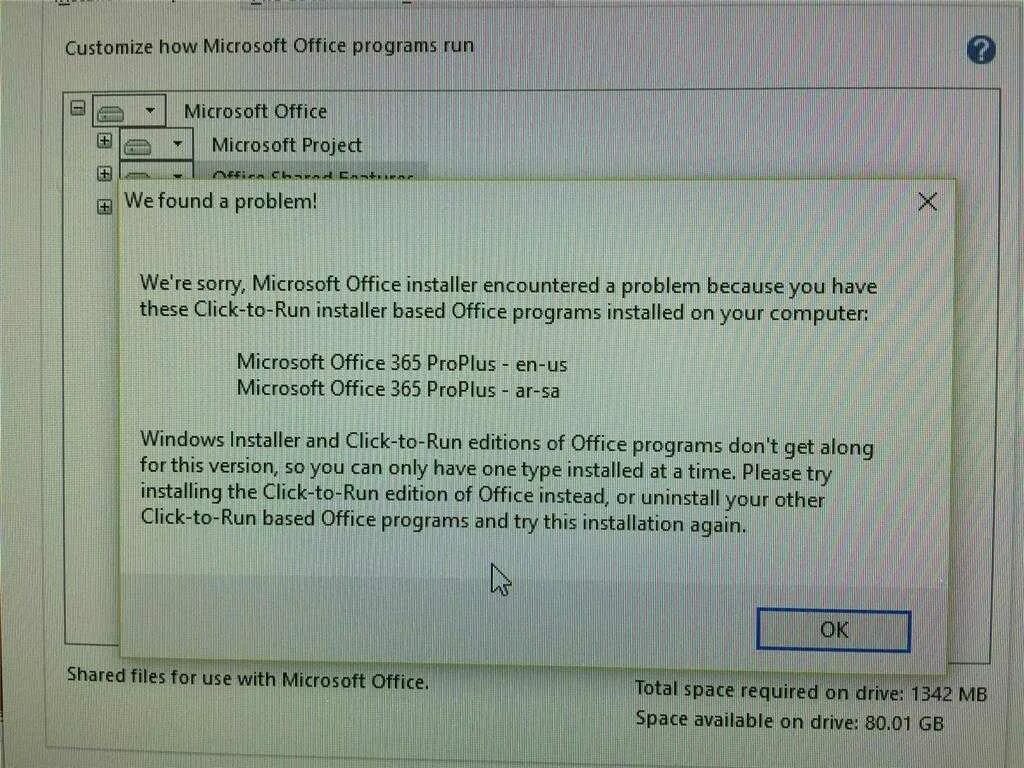This screenshot has height=768, width=1024.
Task: Click the blue help question mark icon
Action: click(980, 50)
